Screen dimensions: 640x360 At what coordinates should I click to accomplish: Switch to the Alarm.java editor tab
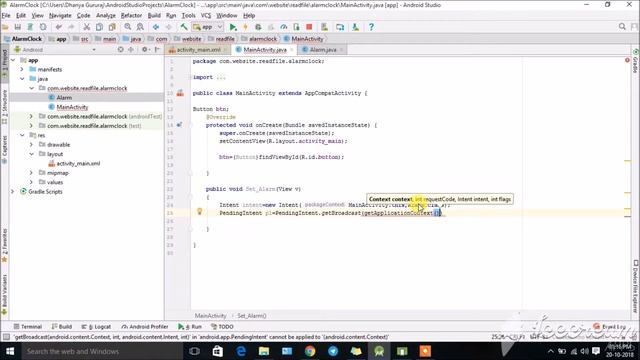(x=322, y=50)
